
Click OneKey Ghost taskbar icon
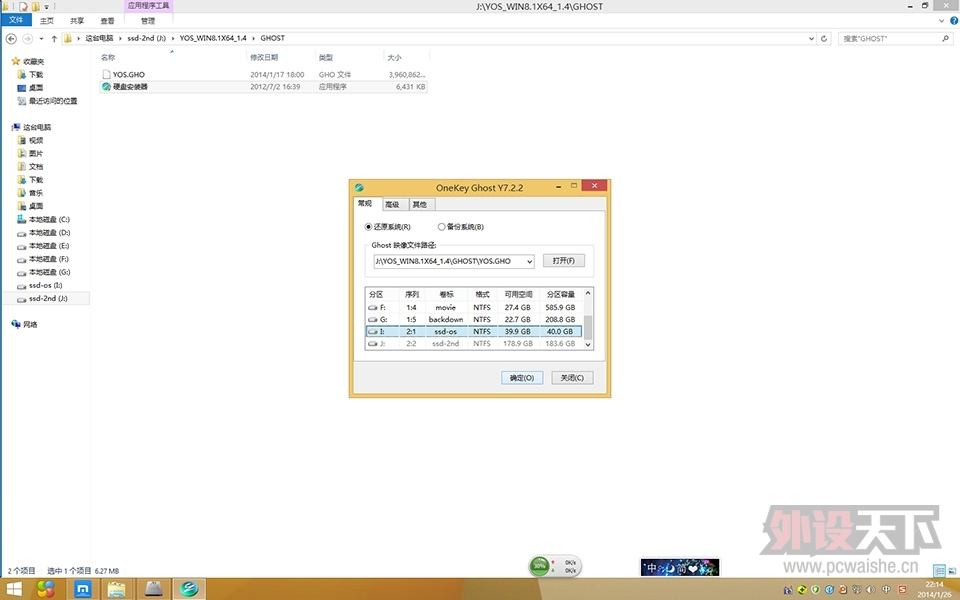[x=189, y=589]
